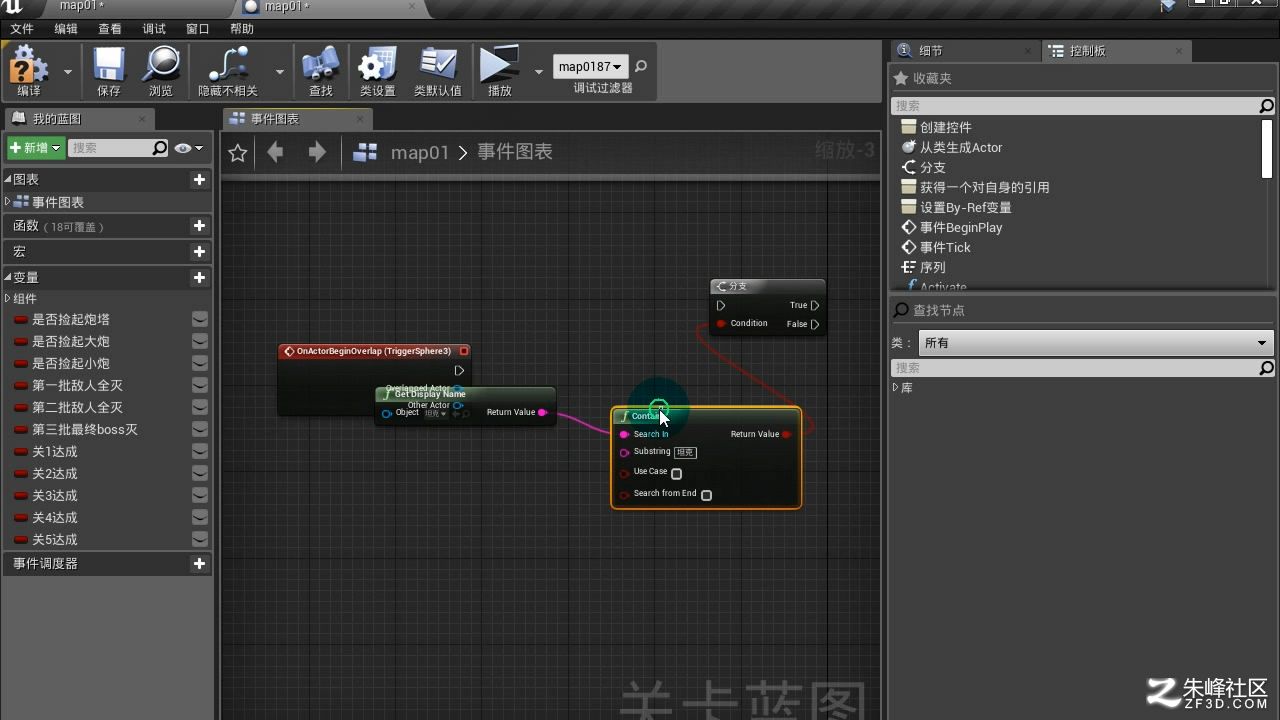Image resolution: width=1280 pixels, height=720 pixels.
Task: Open the 窗口 menu
Action: pos(198,29)
